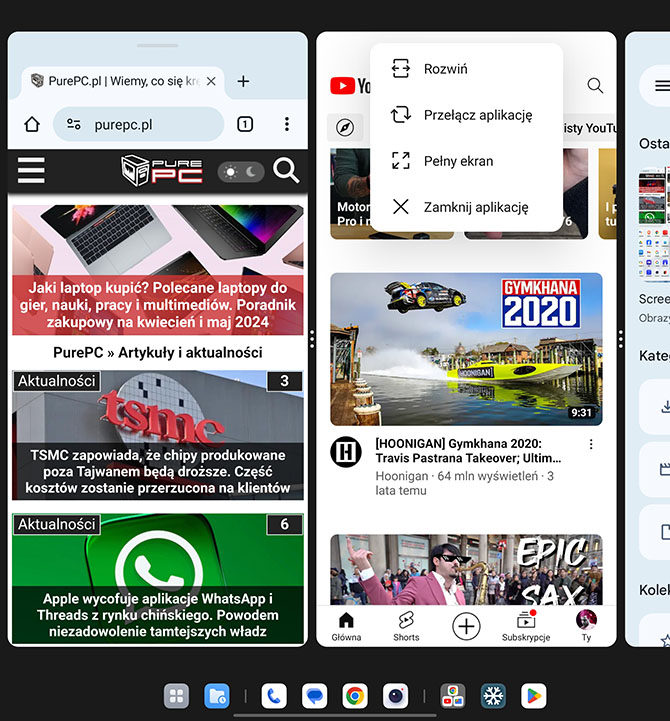Open YouTube search magnifier
Screen dimensions: 670x721
pos(595,86)
